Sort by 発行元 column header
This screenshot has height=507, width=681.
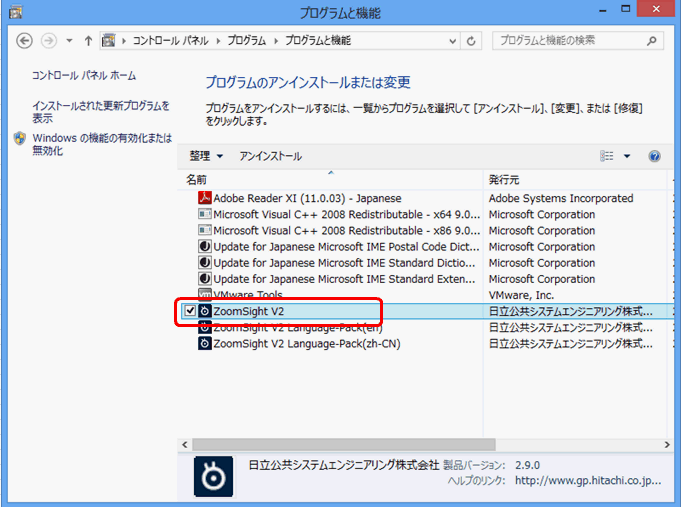click(x=575, y=180)
